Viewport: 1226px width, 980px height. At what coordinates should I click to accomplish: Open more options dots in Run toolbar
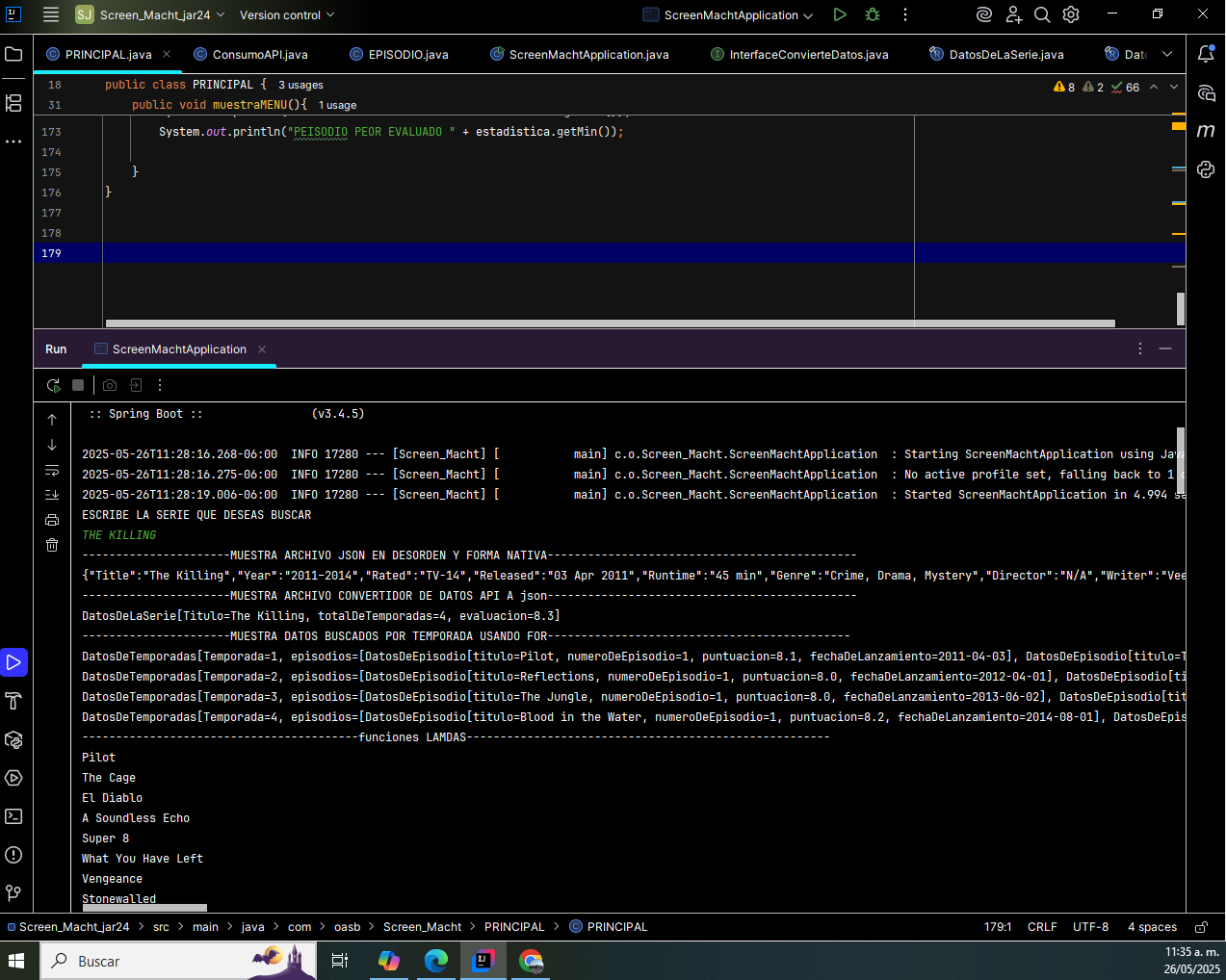[x=160, y=385]
